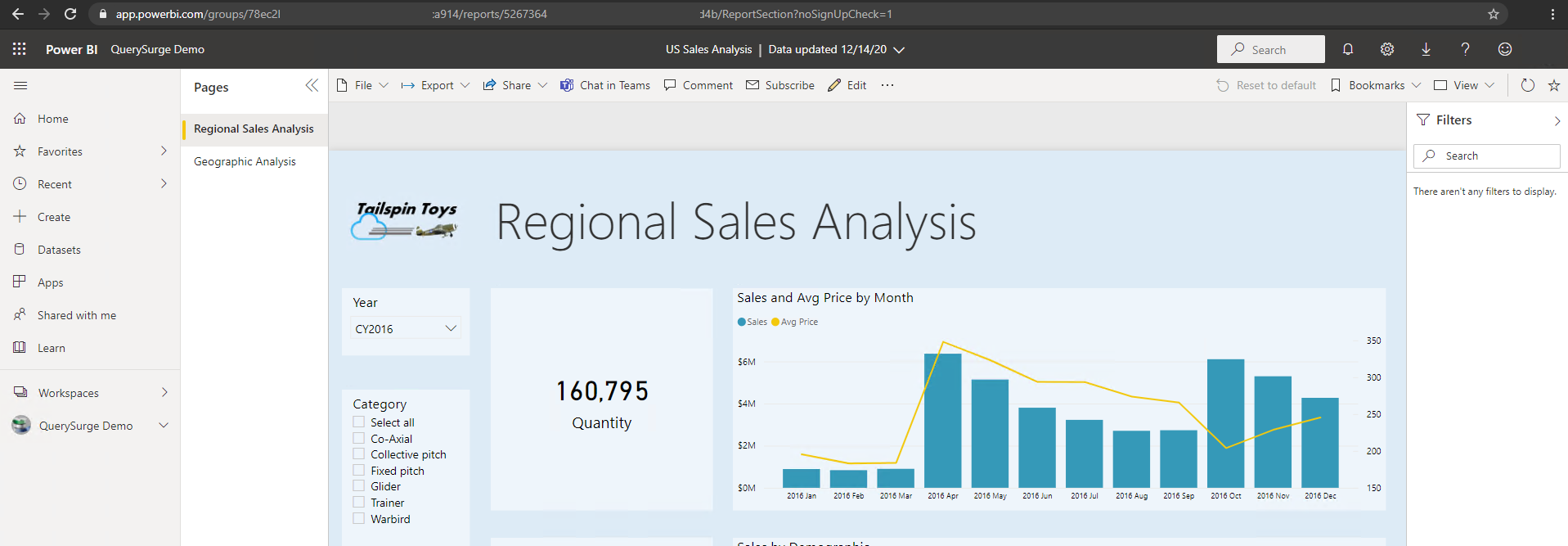Add report to favorites star
Viewport: 1568px width, 546px height.
[1554, 85]
